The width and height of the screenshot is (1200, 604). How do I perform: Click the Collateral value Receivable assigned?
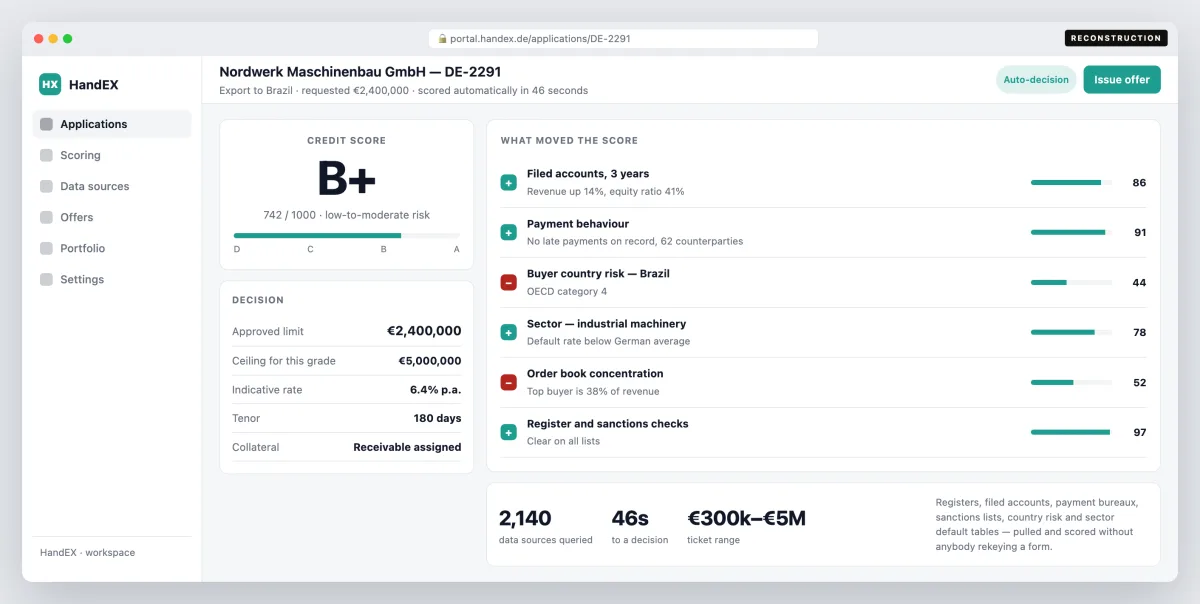tap(408, 448)
